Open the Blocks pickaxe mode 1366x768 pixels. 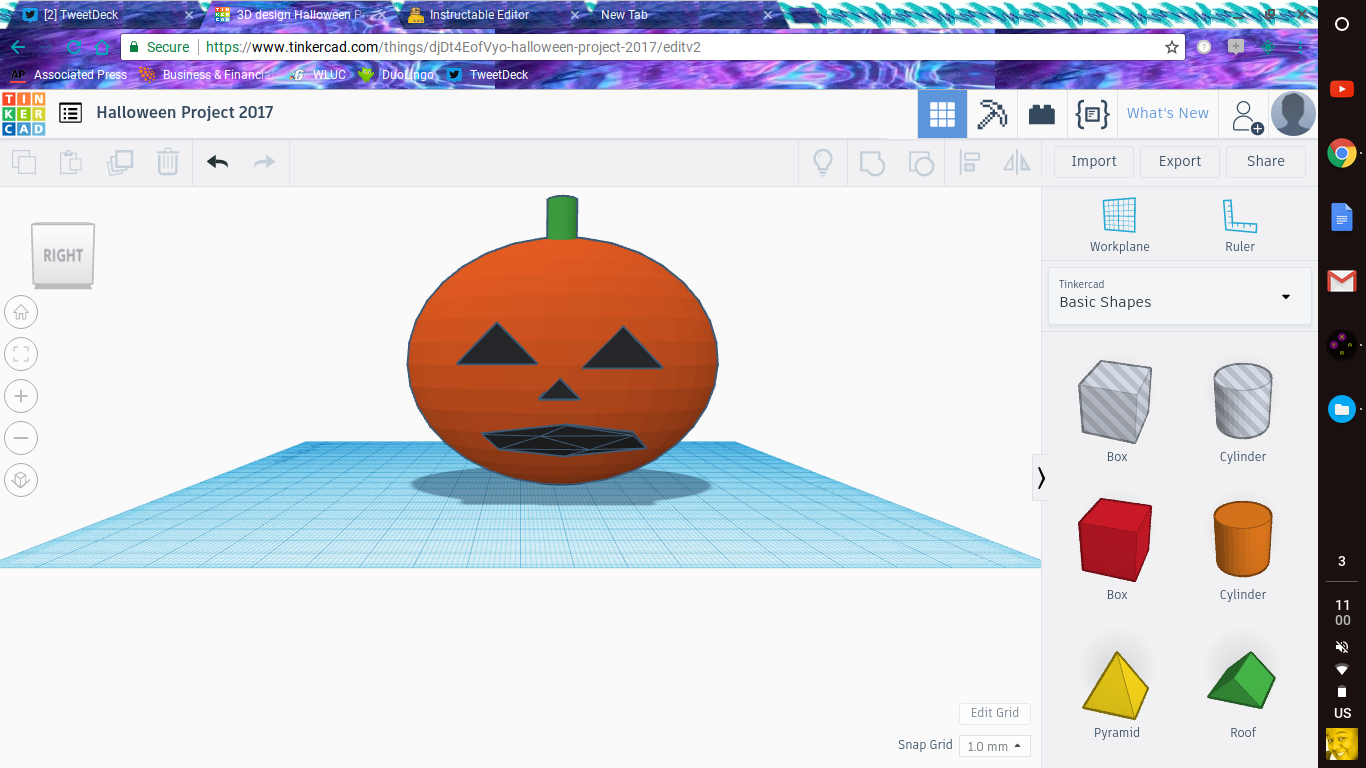[992, 114]
